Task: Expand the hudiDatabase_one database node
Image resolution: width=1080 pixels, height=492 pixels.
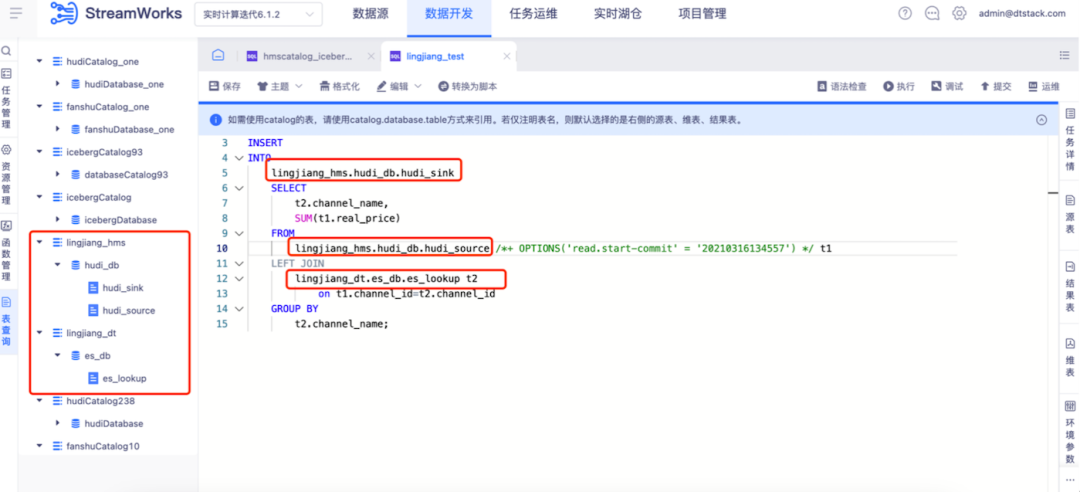Action: tap(57, 84)
